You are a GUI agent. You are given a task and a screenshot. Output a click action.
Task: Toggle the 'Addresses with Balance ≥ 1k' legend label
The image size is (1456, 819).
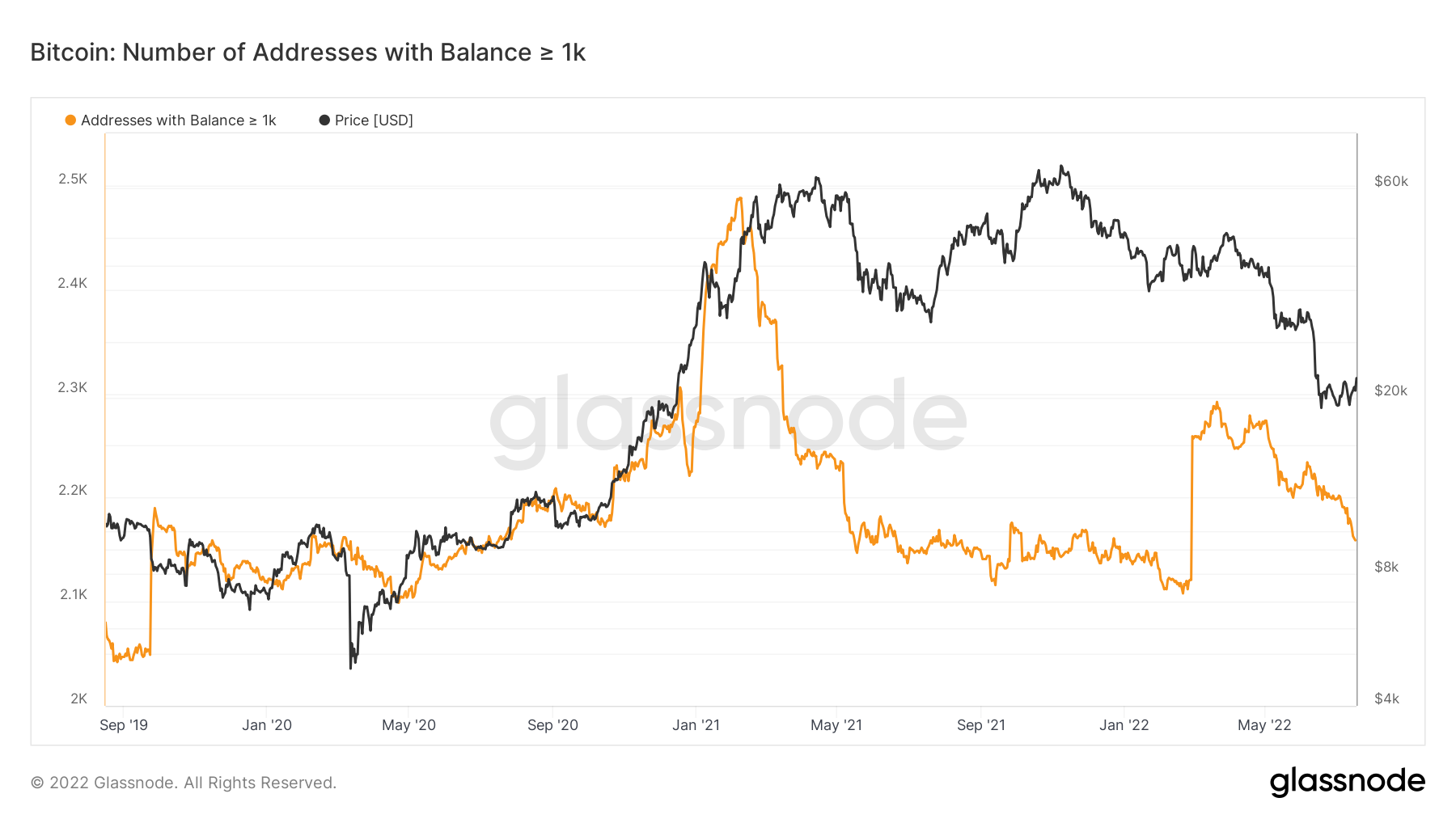tap(178, 120)
